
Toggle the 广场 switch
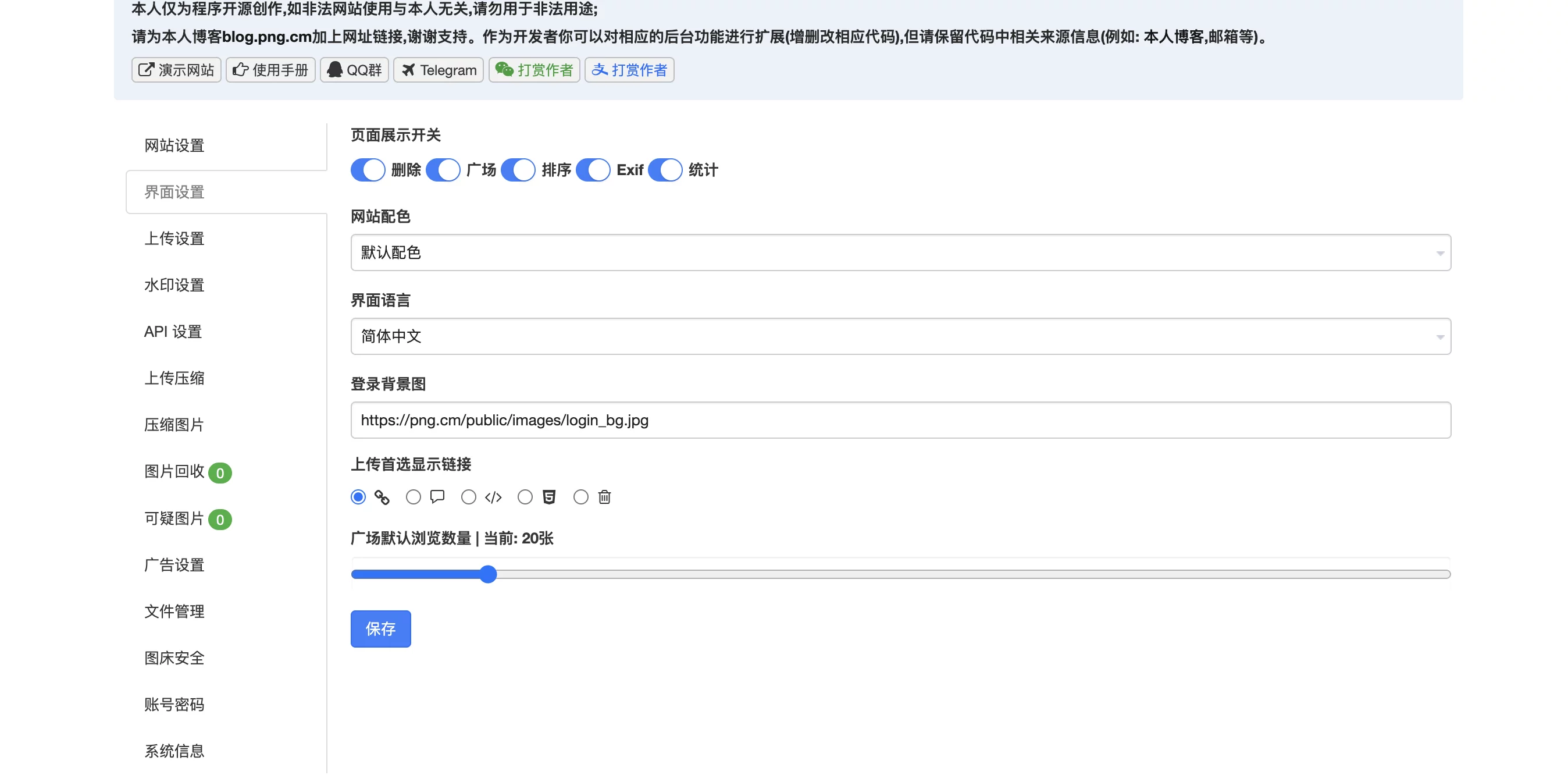(x=443, y=170)
